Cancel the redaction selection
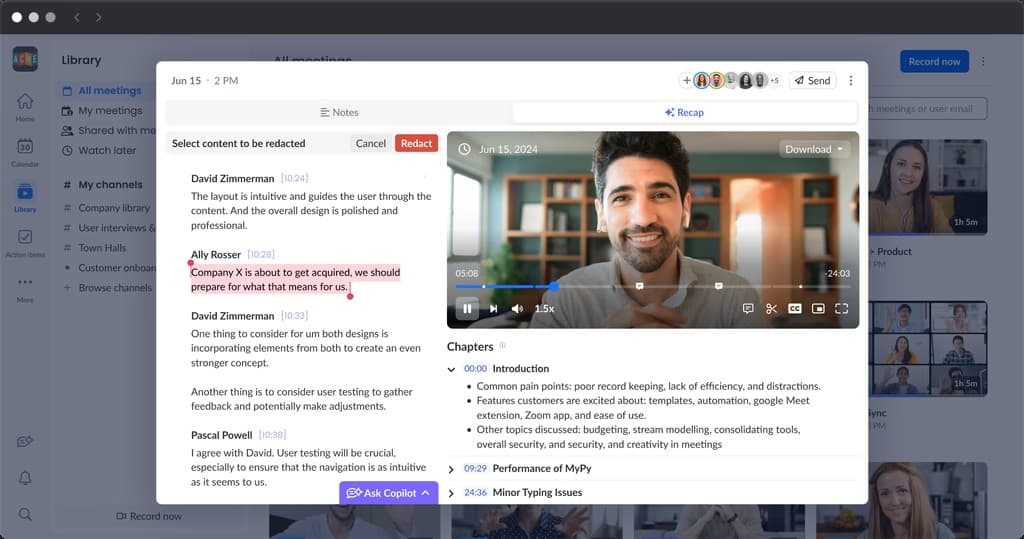This screenshot has height=539, width=1024. [x=370, y=143]
